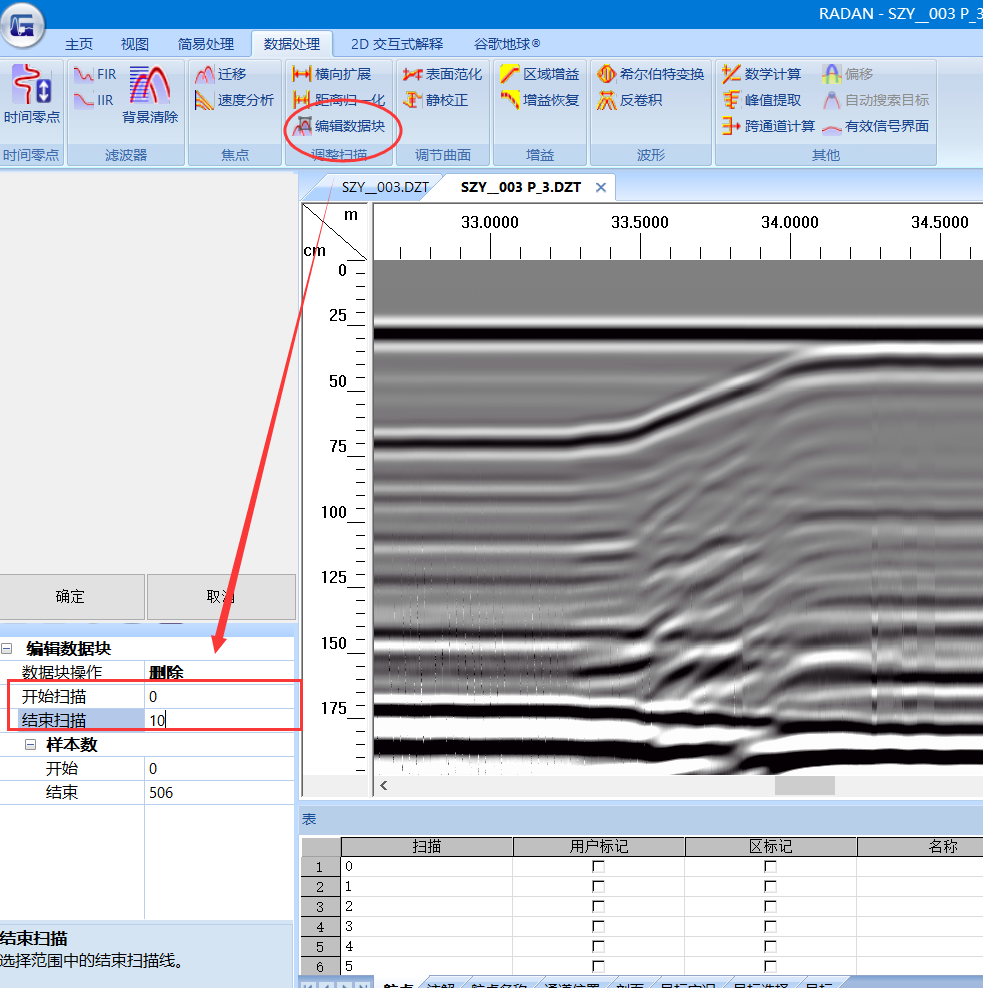Tick 区标记 checkbox in row 2
The height and width of the screenshot is (988, 983).
pyautogui.click(x=770, y=887)
